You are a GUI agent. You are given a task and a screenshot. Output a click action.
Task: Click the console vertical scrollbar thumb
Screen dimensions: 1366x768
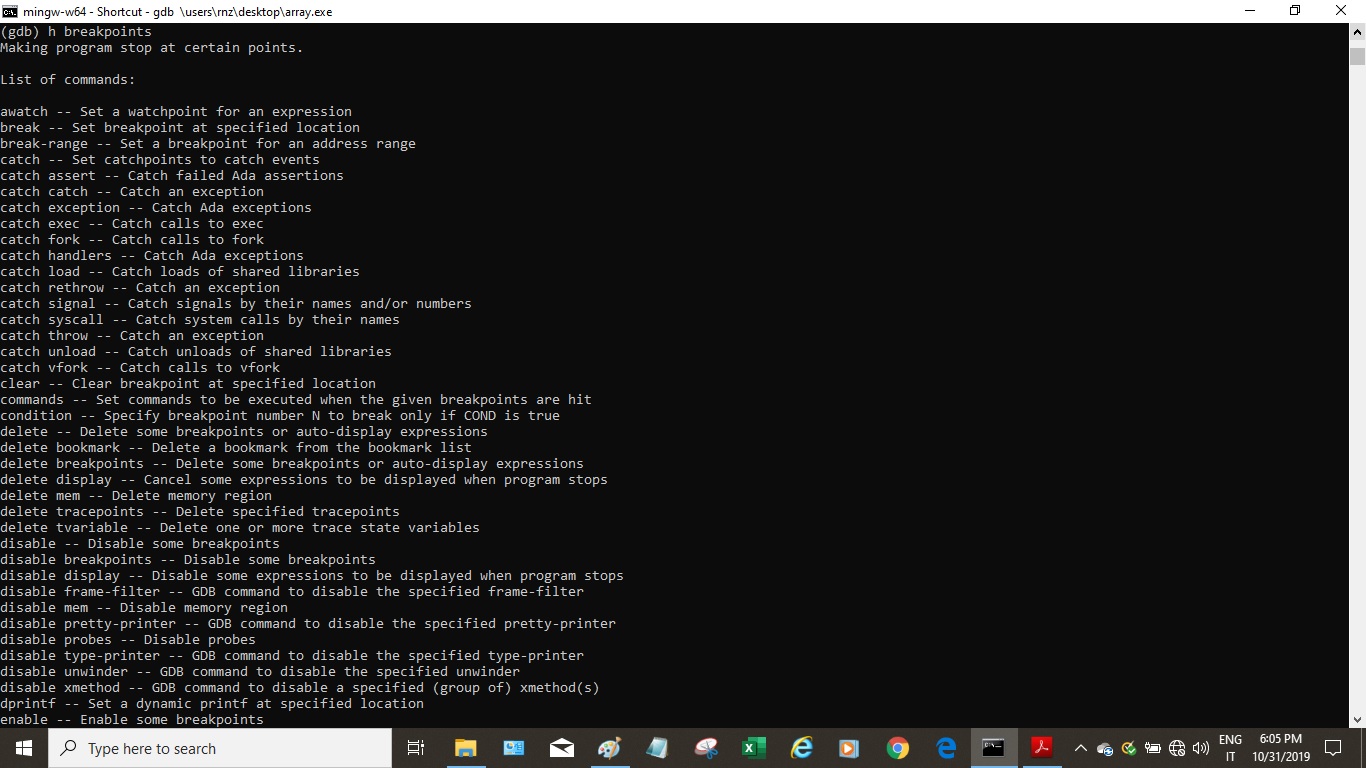[1357, 56]
